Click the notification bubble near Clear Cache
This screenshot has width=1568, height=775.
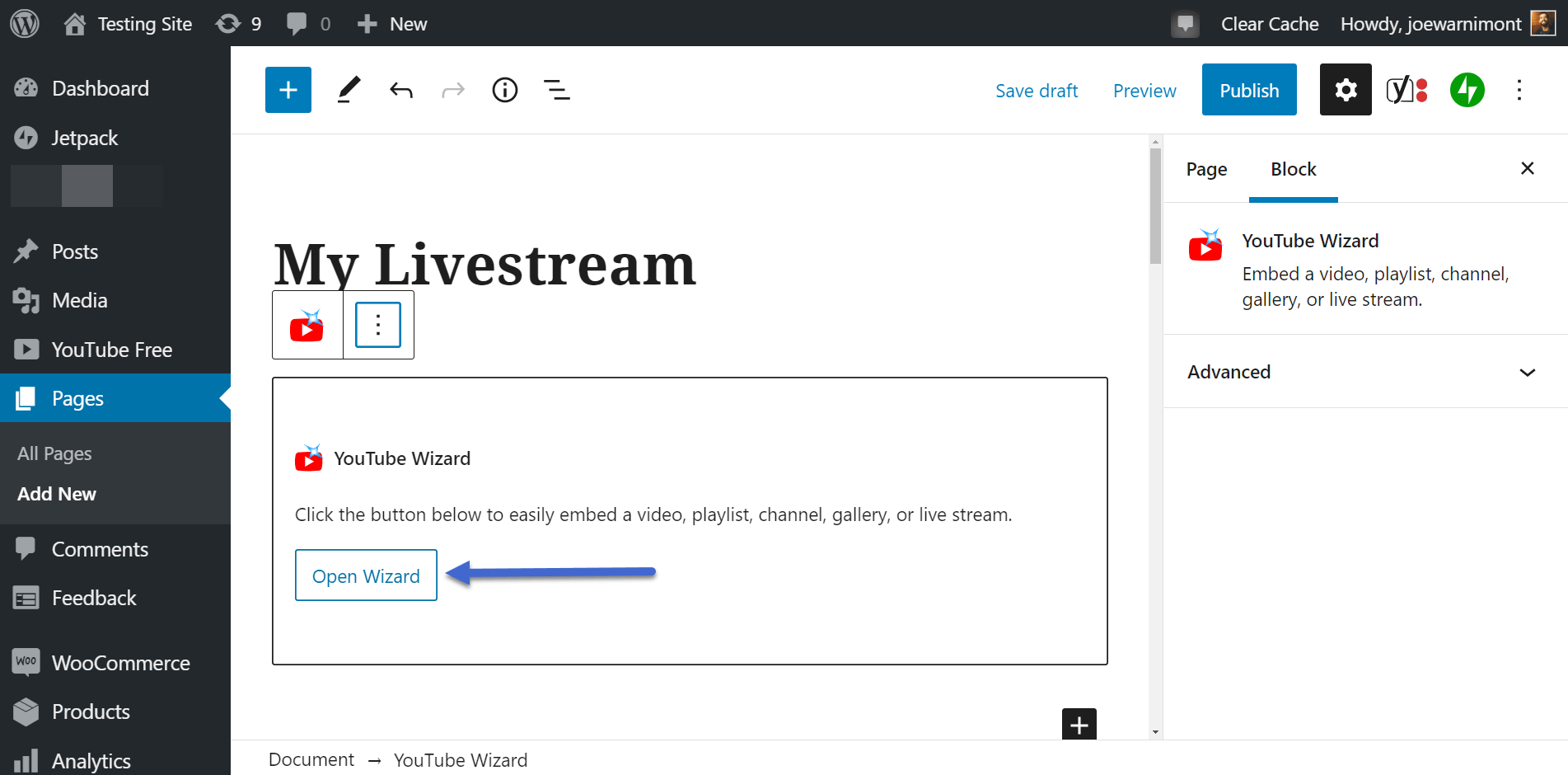pos(1185,24)
